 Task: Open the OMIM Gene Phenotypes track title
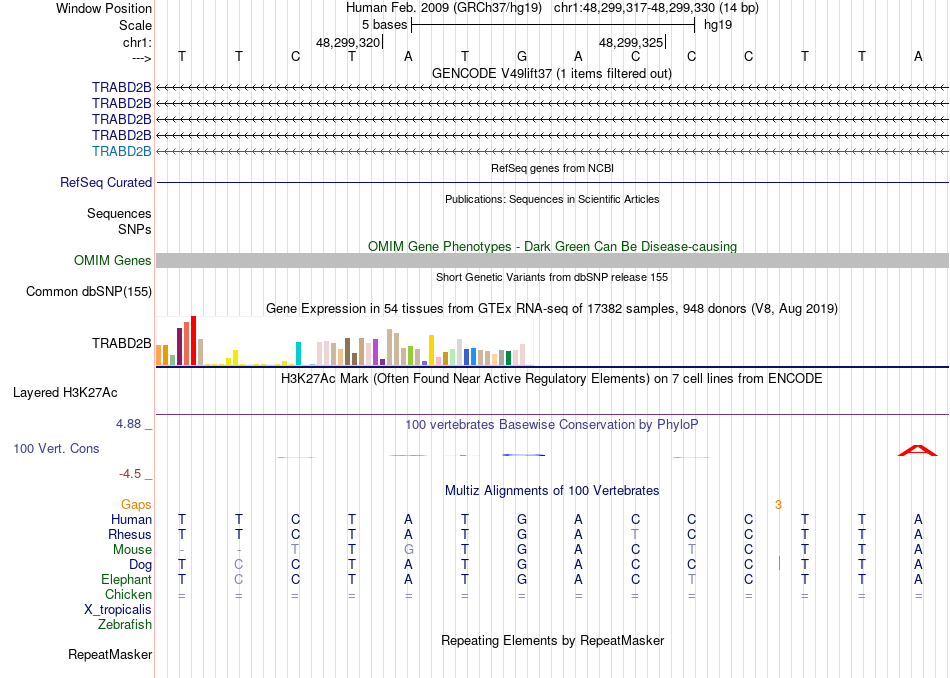pos(552,247)
